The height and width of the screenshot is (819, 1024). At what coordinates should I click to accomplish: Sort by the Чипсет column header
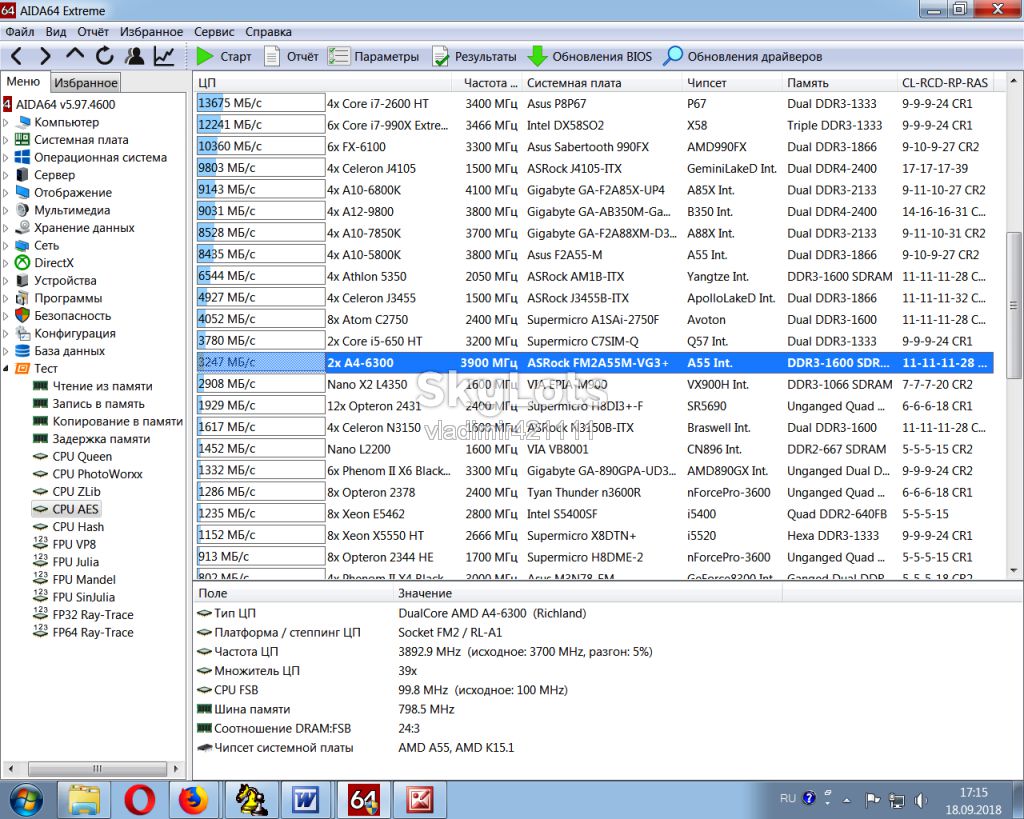coord(731,83)
